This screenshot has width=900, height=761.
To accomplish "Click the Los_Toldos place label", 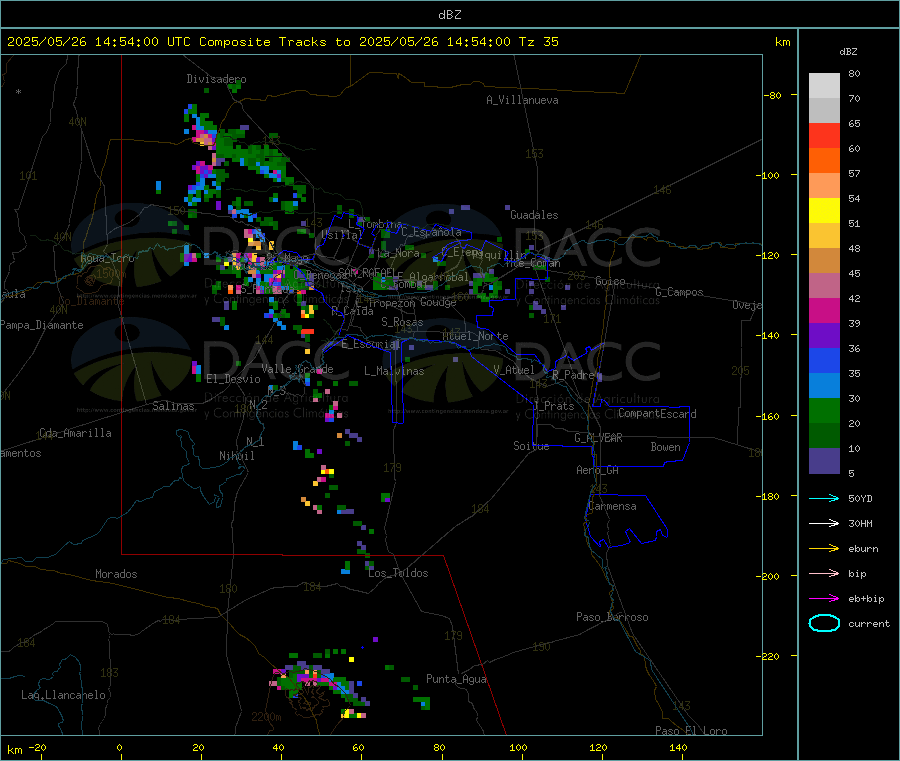I will pos(398,573).
